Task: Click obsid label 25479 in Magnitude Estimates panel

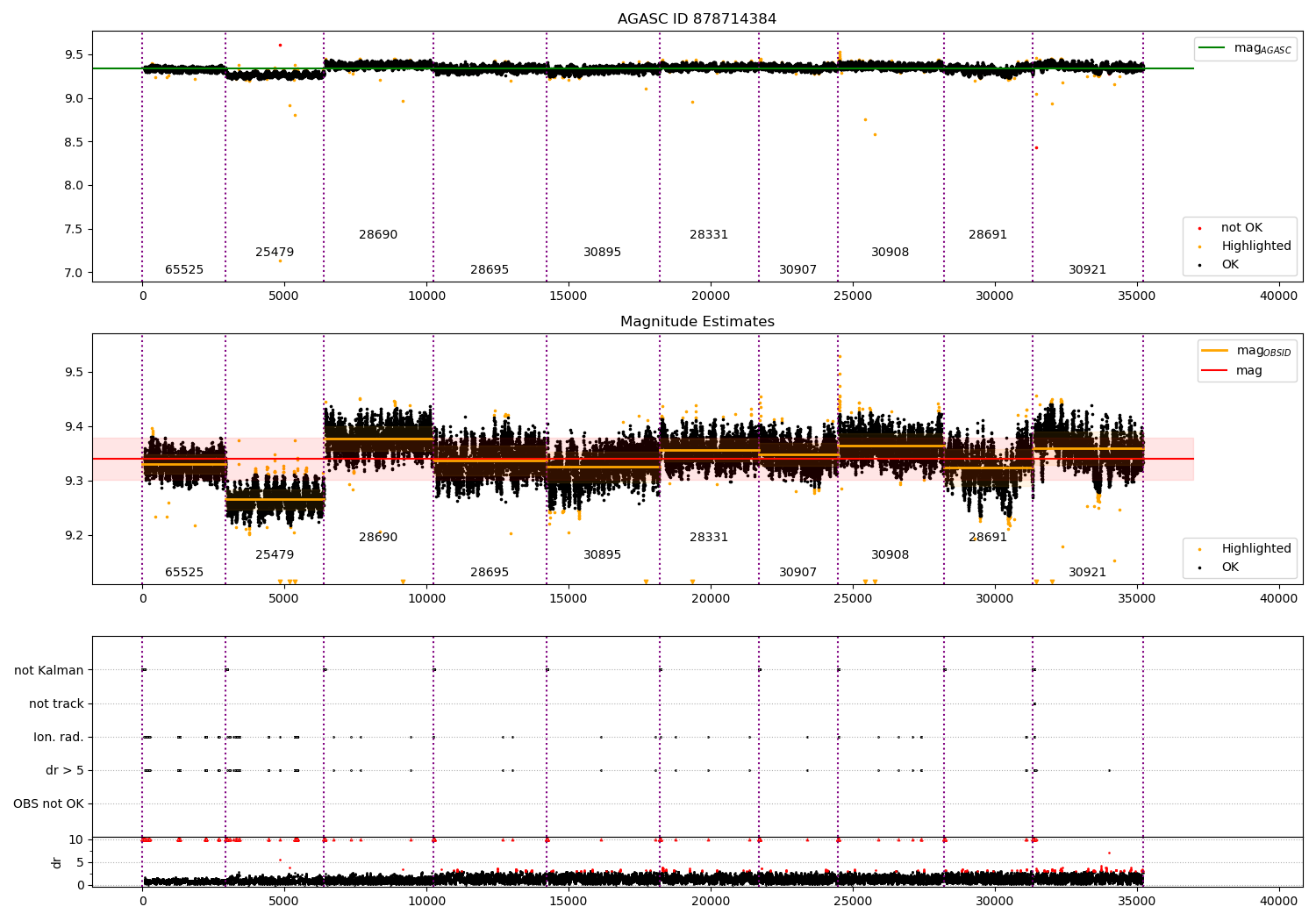Action: click(x=275, y=555)
